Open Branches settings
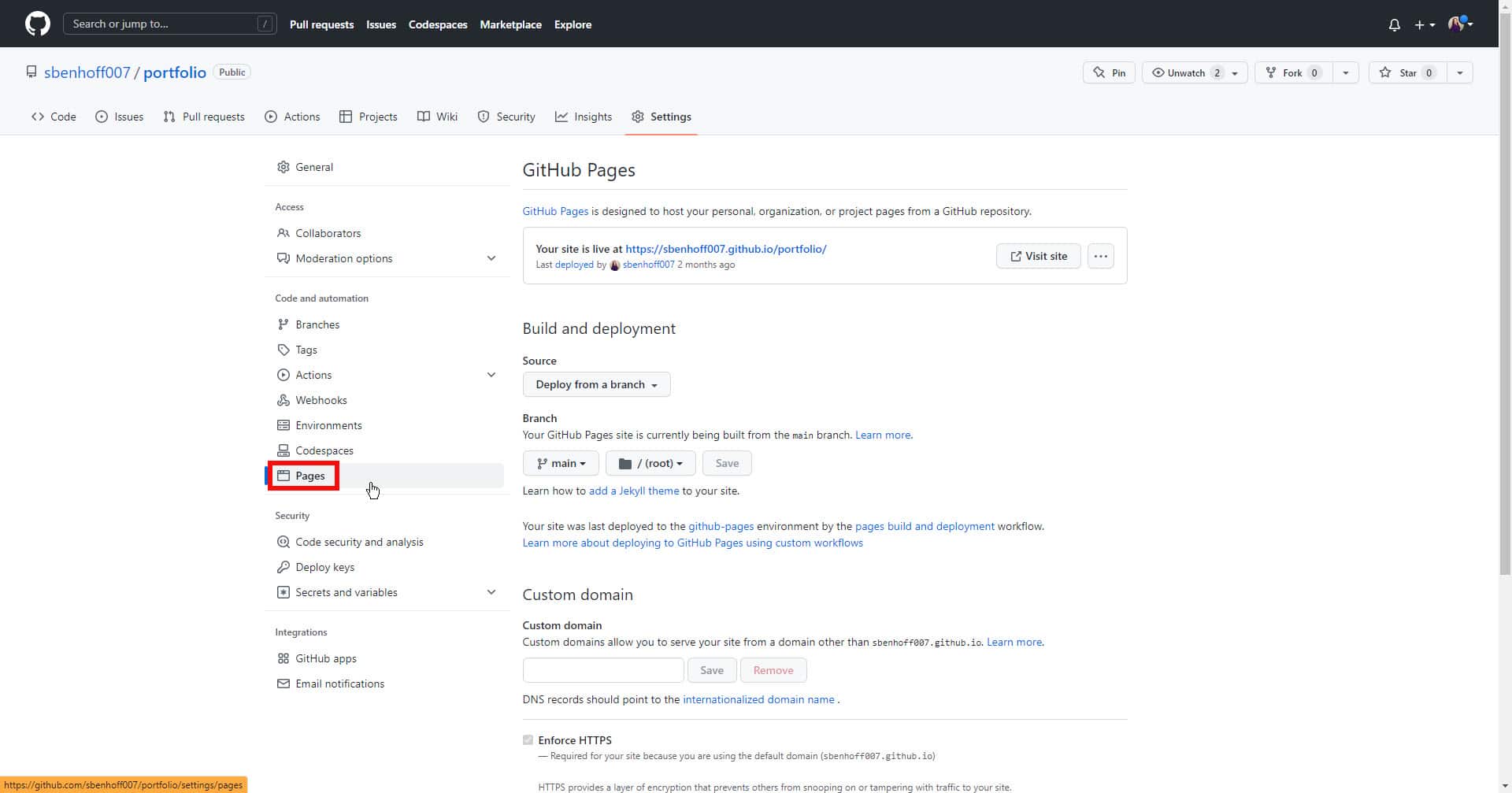 click(x=386, y=324)
